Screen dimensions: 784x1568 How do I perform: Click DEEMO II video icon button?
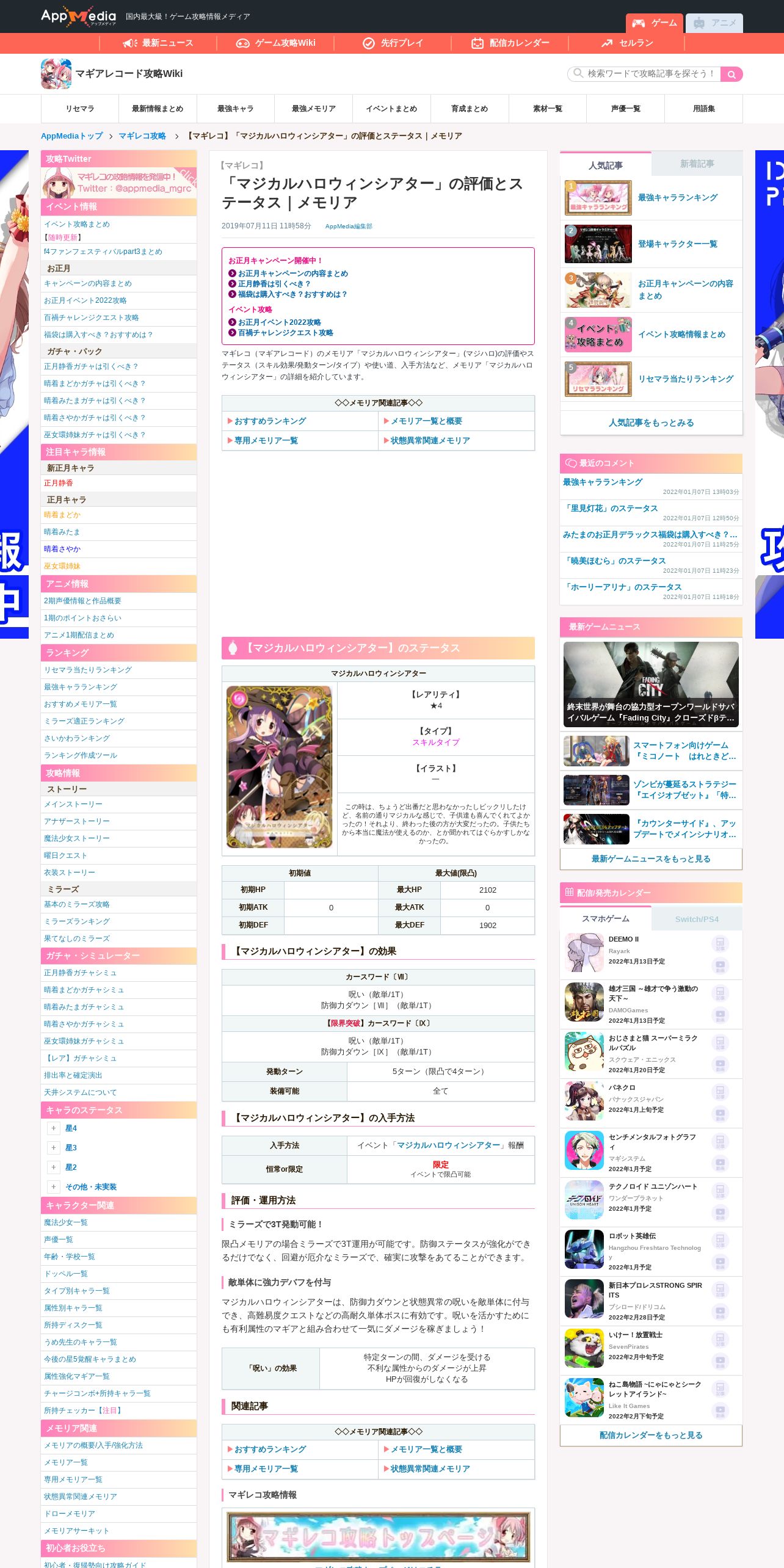coord(720,965)
